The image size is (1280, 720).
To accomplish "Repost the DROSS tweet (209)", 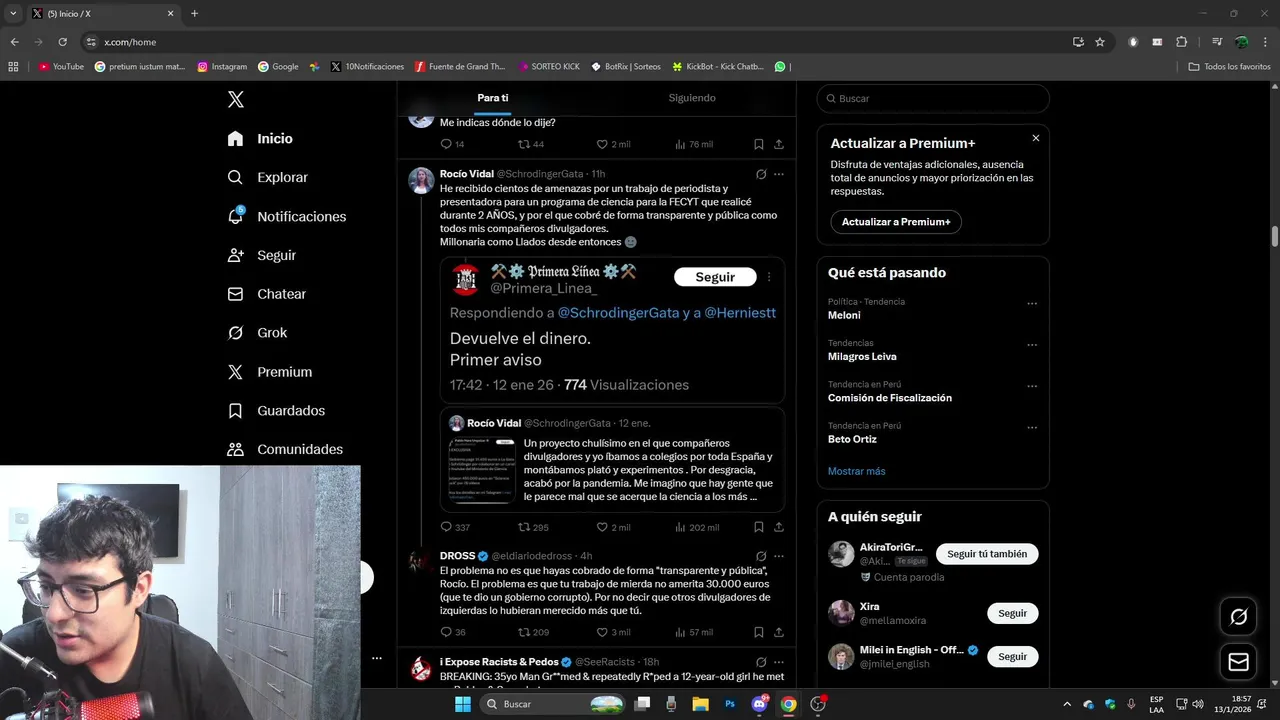I will [x=533, y=632].
